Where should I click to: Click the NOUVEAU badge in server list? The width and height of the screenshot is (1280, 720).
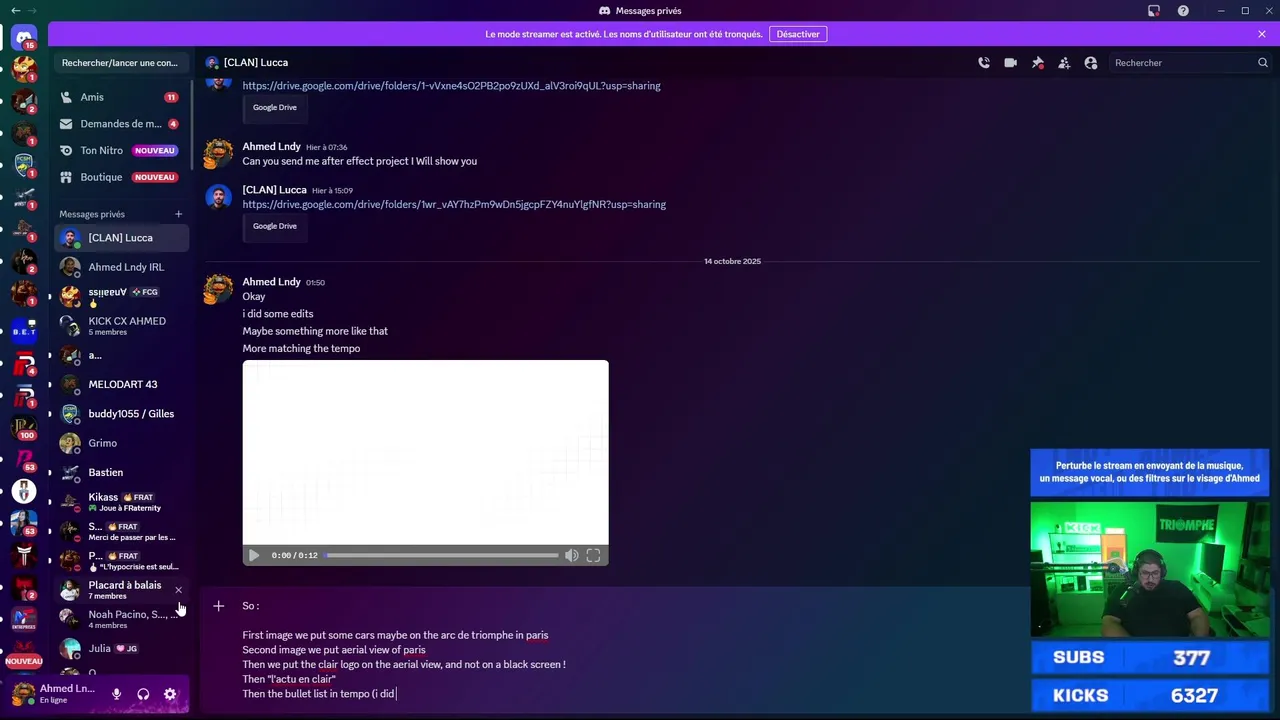(24, 661)
